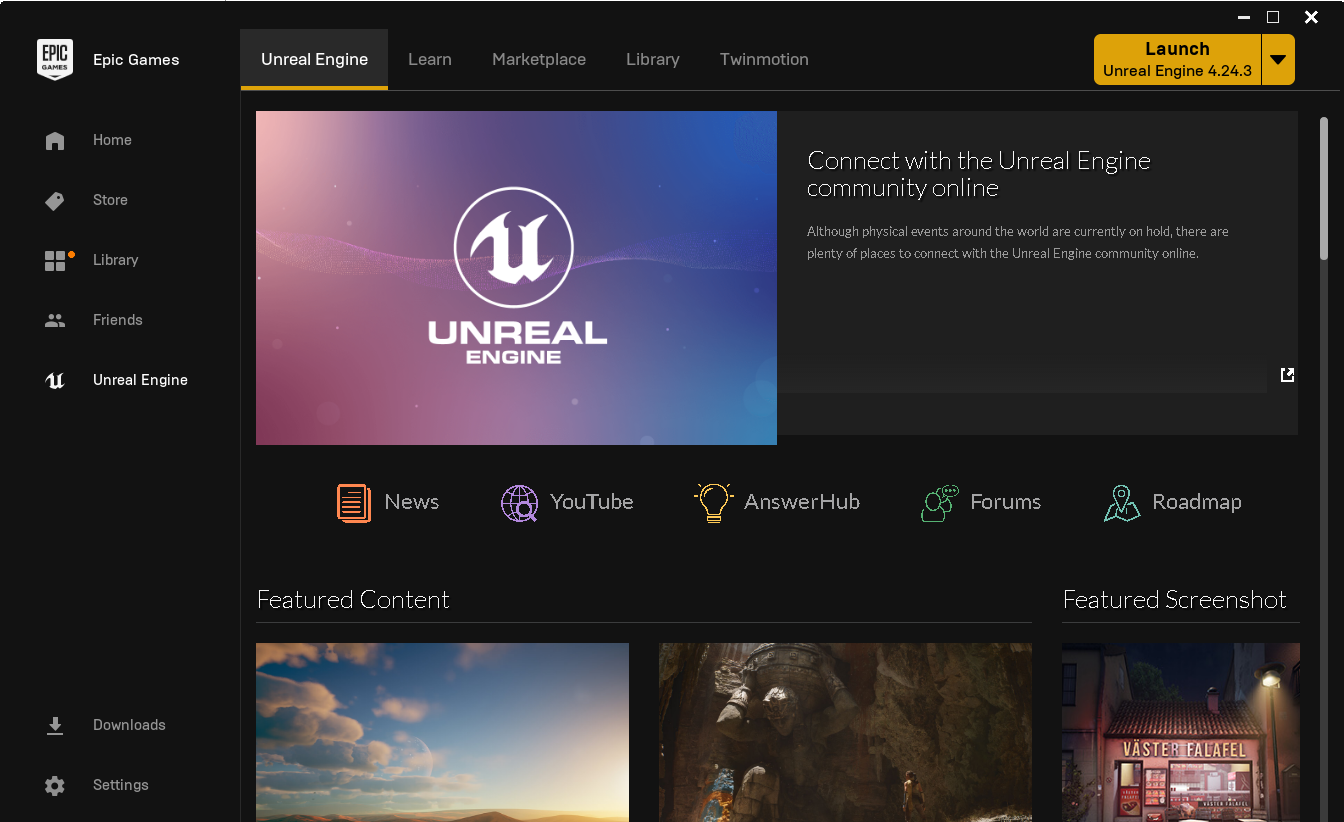1344x822 pixels.
Task: Click the News document icon
Action: pos(354,503)
